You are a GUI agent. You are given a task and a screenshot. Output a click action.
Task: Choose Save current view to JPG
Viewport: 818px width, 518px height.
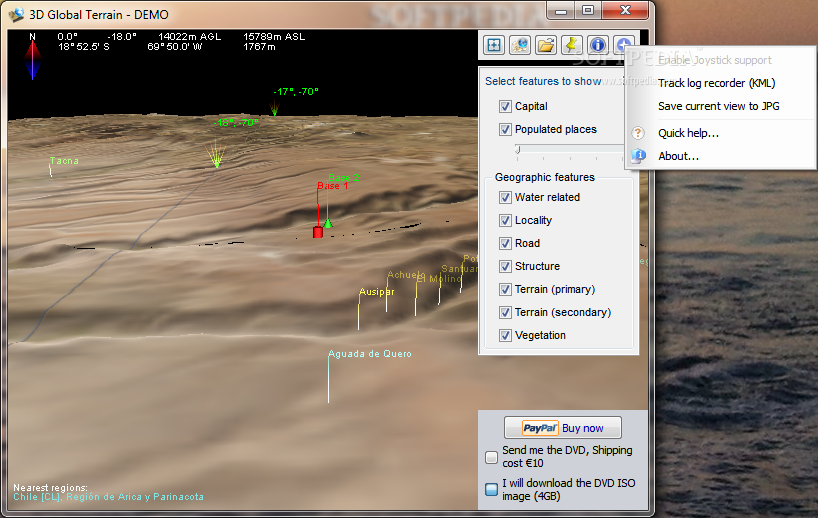(x=720, y=106)
